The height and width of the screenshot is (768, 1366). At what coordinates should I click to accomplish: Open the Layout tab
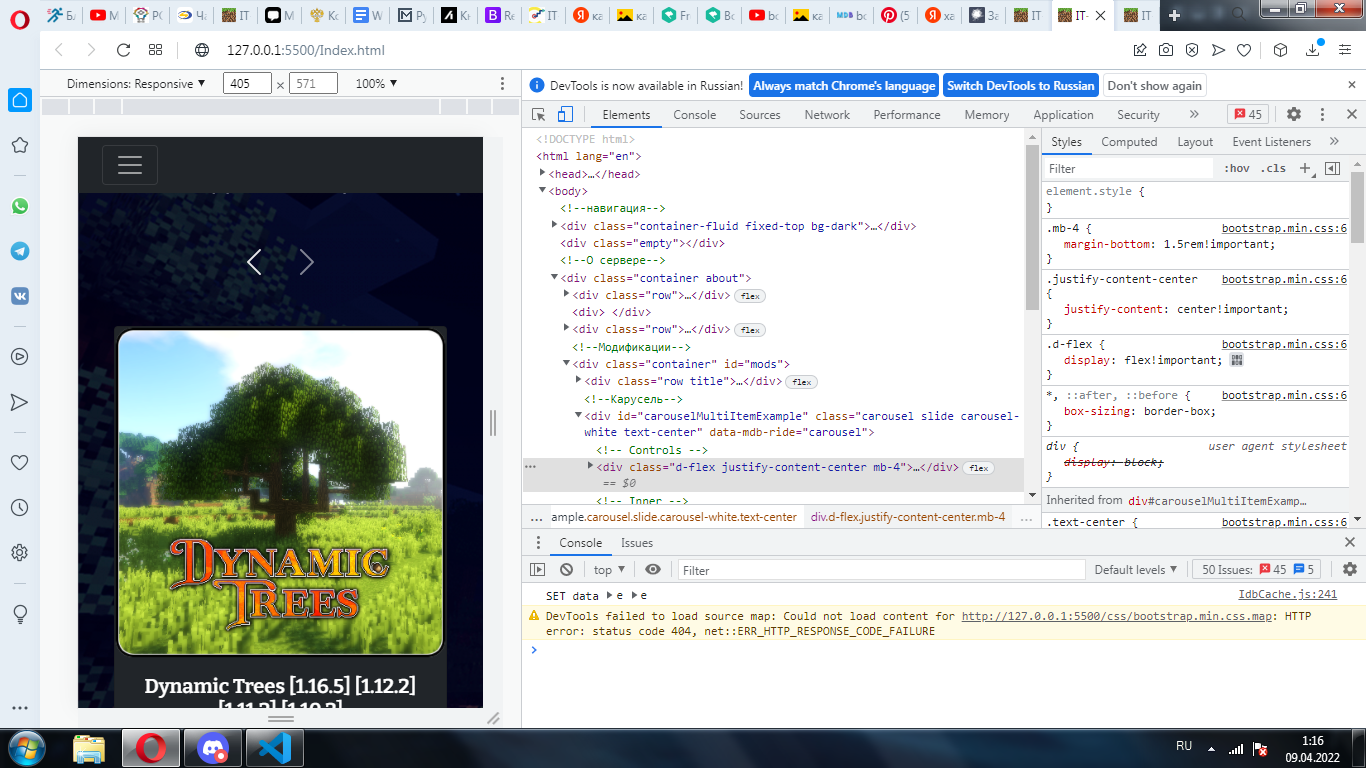tap(1195, 142)
